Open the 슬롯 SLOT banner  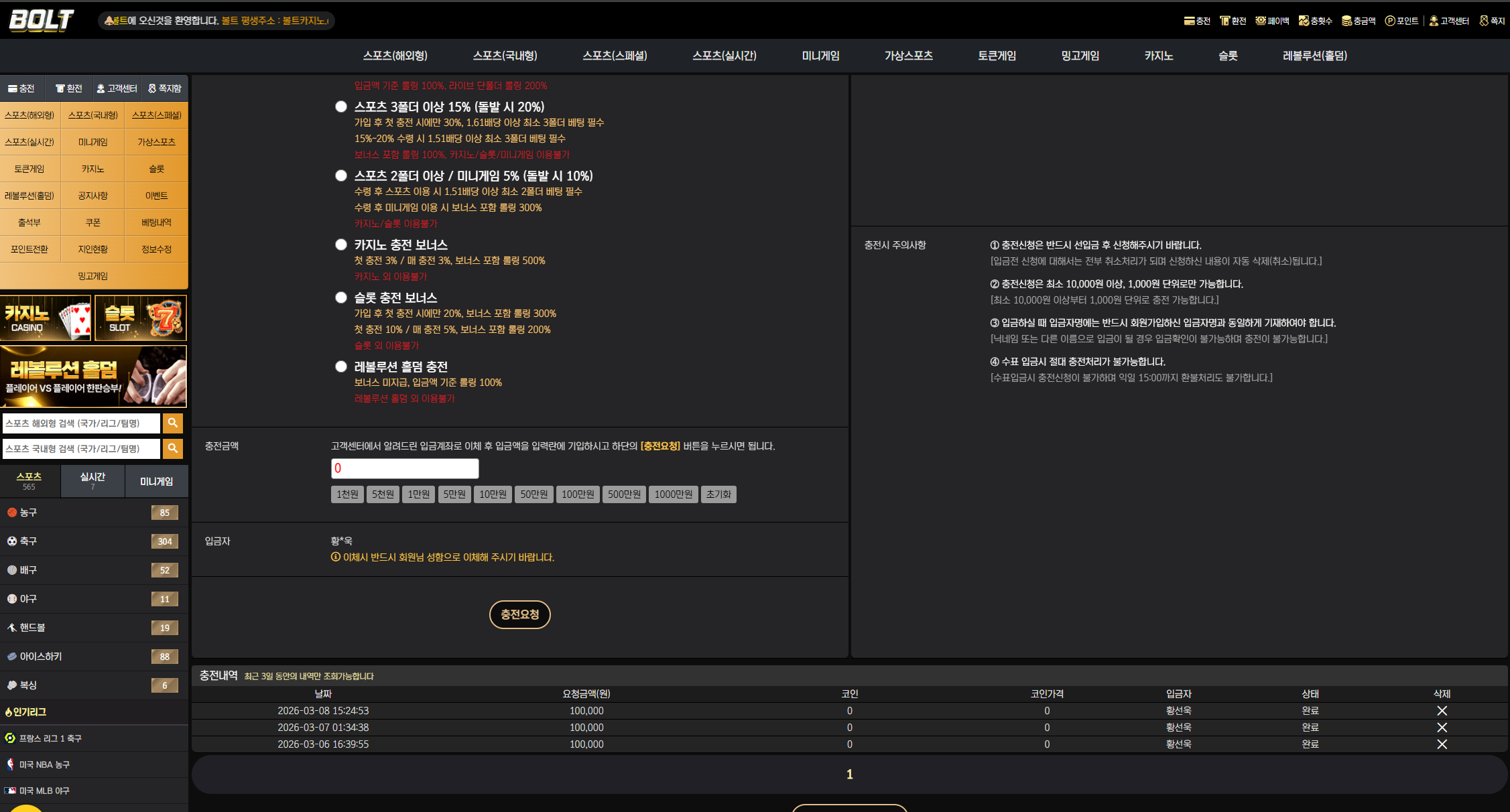[141, 318]
